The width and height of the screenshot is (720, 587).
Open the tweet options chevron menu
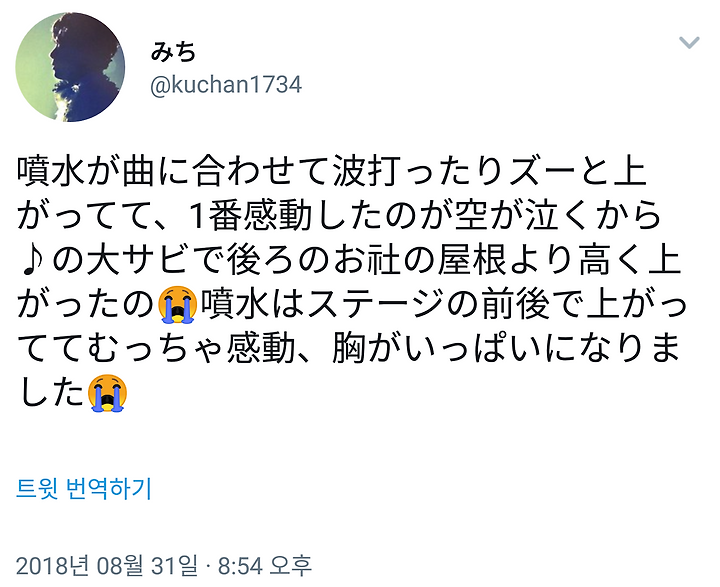[x=689, y=43]
